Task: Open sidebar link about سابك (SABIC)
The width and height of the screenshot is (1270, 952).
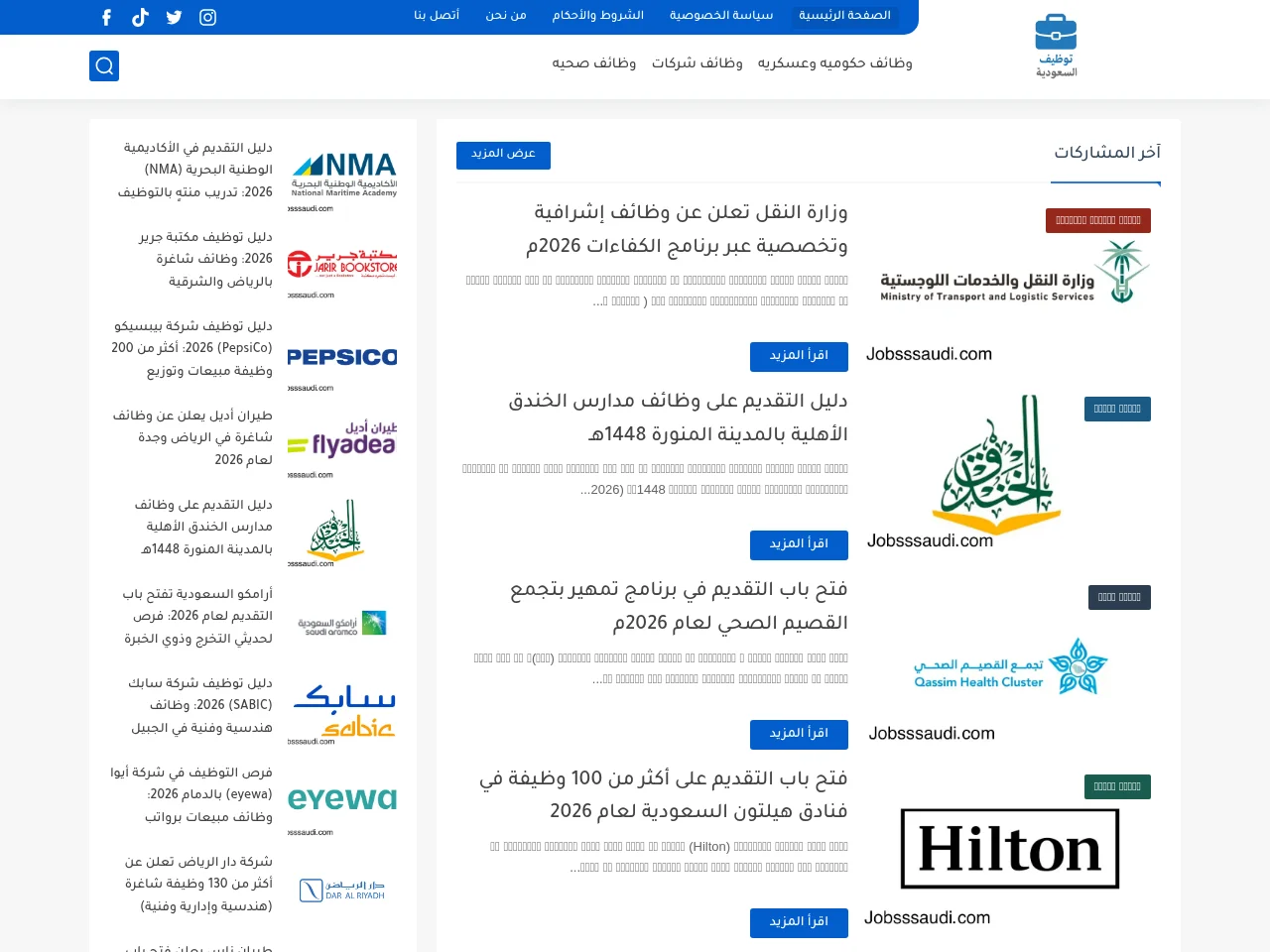Action: [200, 705]
